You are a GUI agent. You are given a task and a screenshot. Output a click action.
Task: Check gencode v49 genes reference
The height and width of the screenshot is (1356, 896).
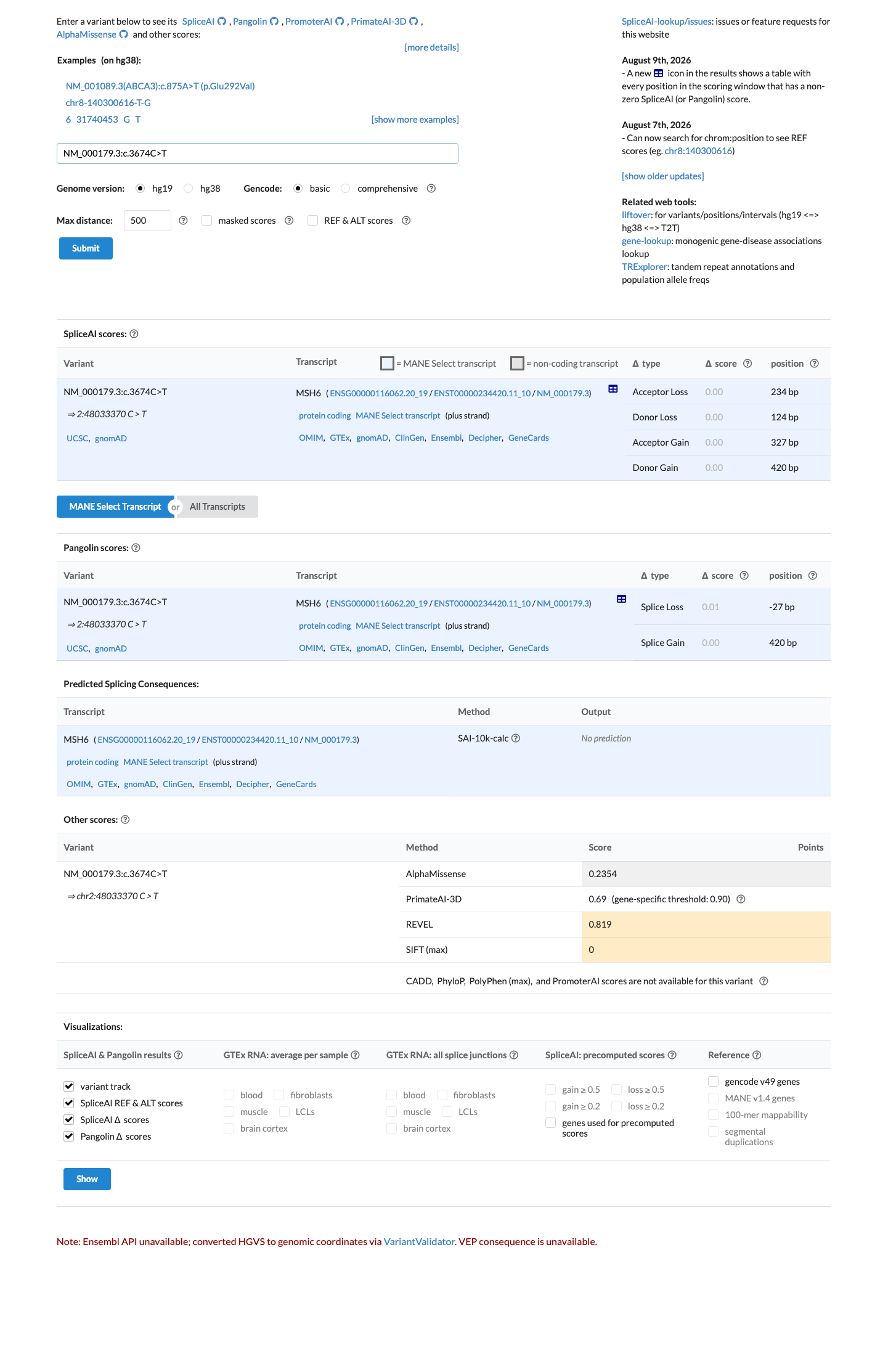pos(714,1082)
